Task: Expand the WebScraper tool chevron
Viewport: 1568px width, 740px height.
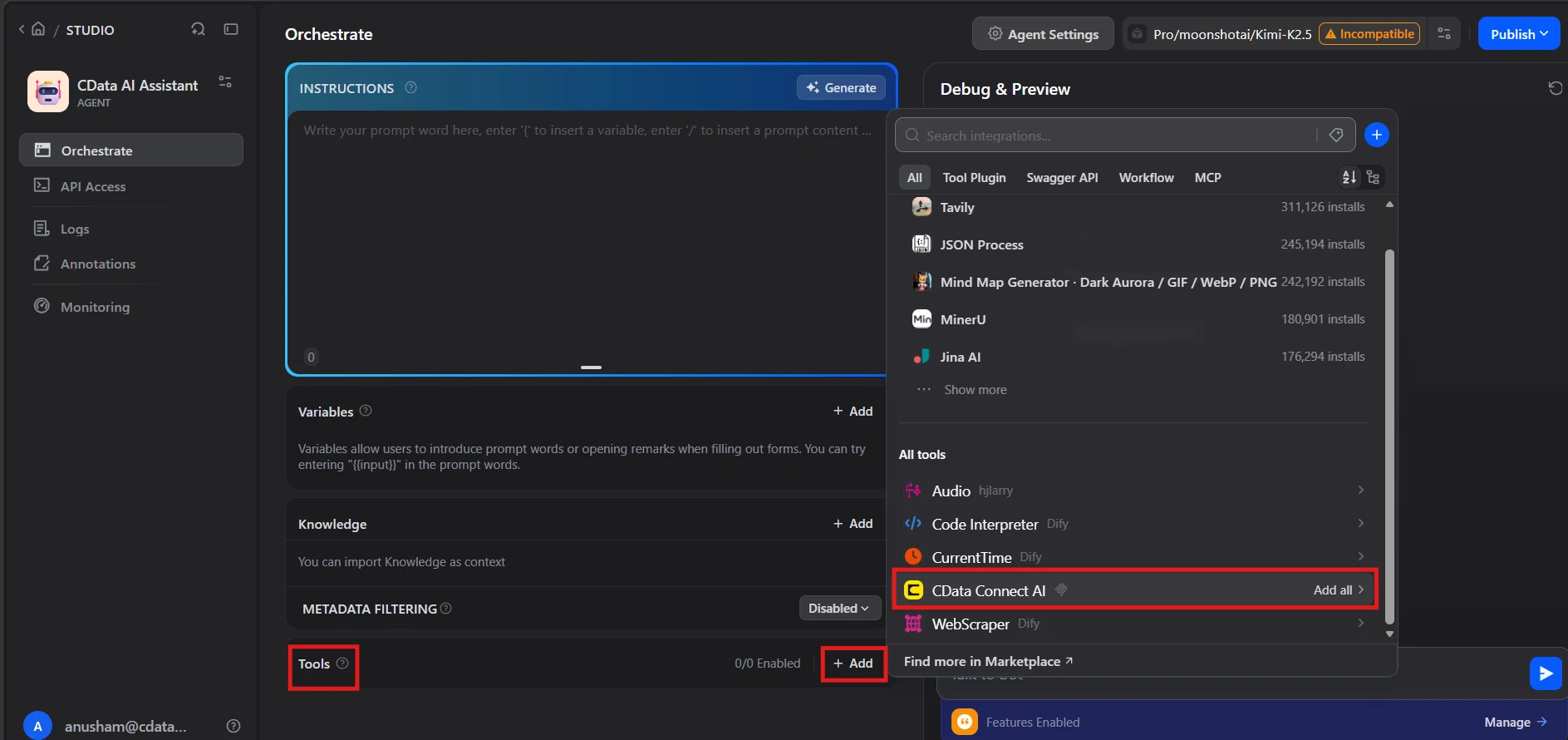Action: (1360, 623)
